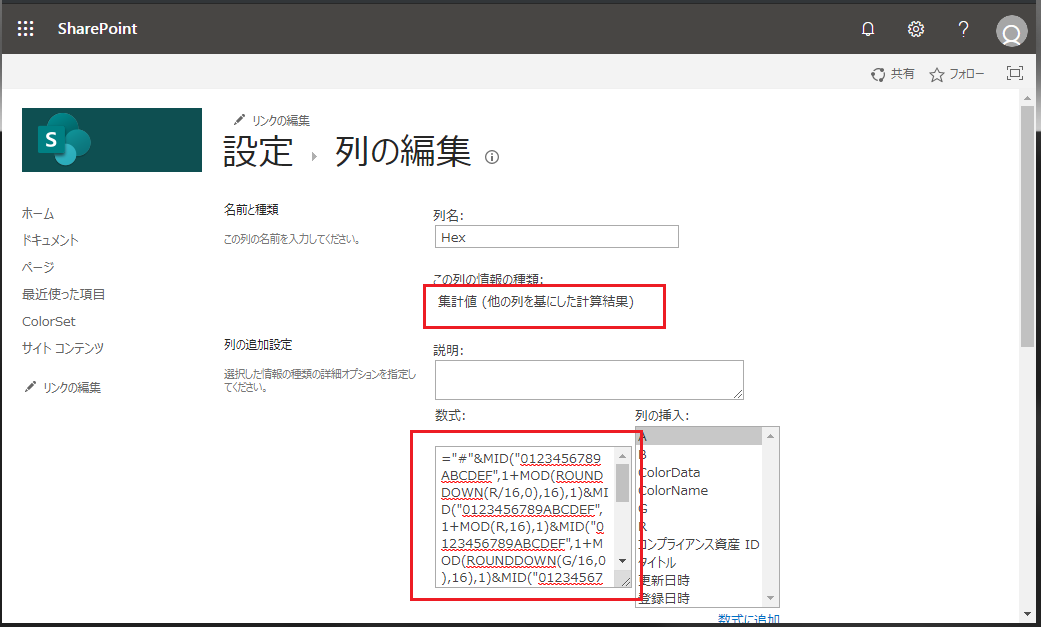This screenshot has height=627, width=1041.
Task: Open the app launcher waffle icon
Action: pos(25,29)
